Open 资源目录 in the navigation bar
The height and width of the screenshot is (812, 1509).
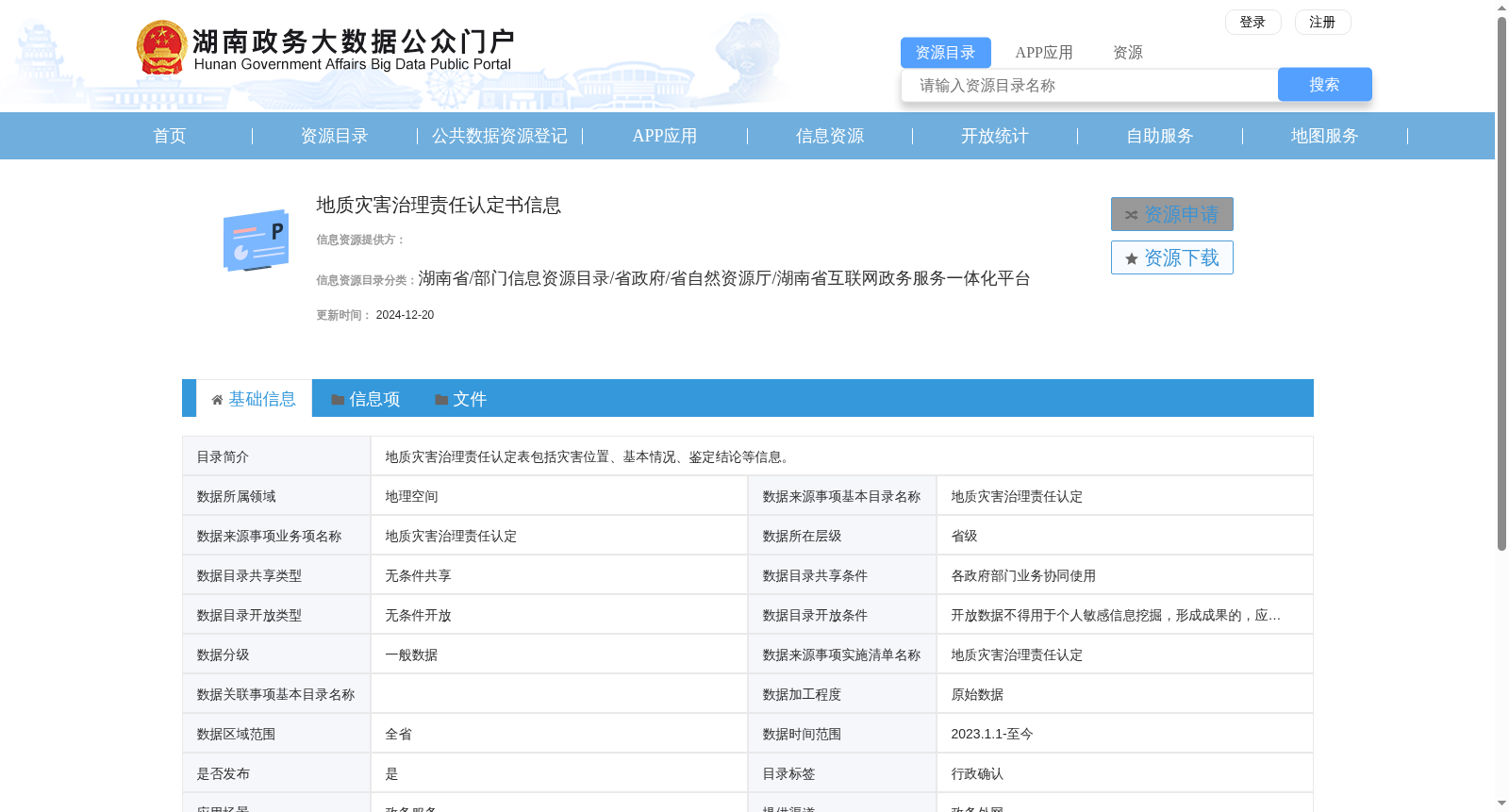335,136
